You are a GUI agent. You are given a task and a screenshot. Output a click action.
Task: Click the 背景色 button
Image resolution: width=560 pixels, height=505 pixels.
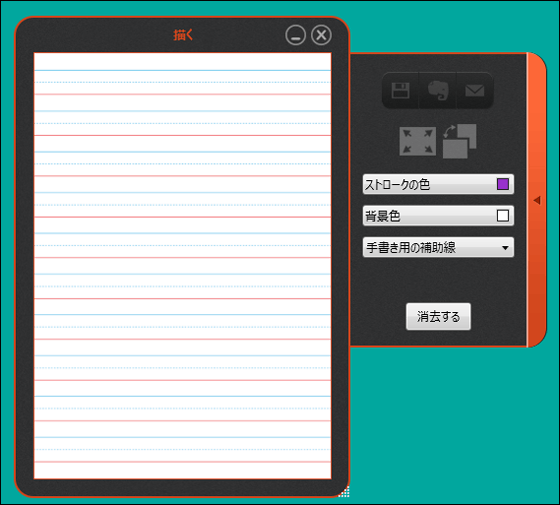coord(438,216)
